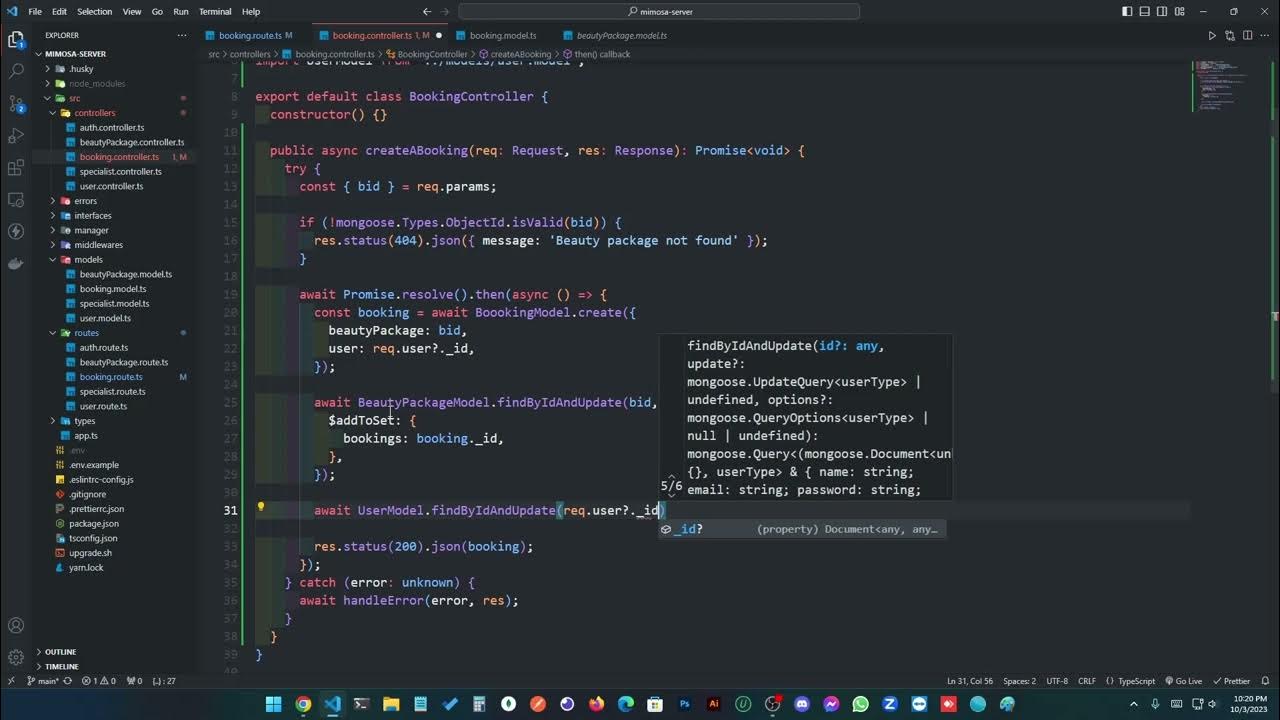Go forward with the navigation arrow

tap(446, 12)
